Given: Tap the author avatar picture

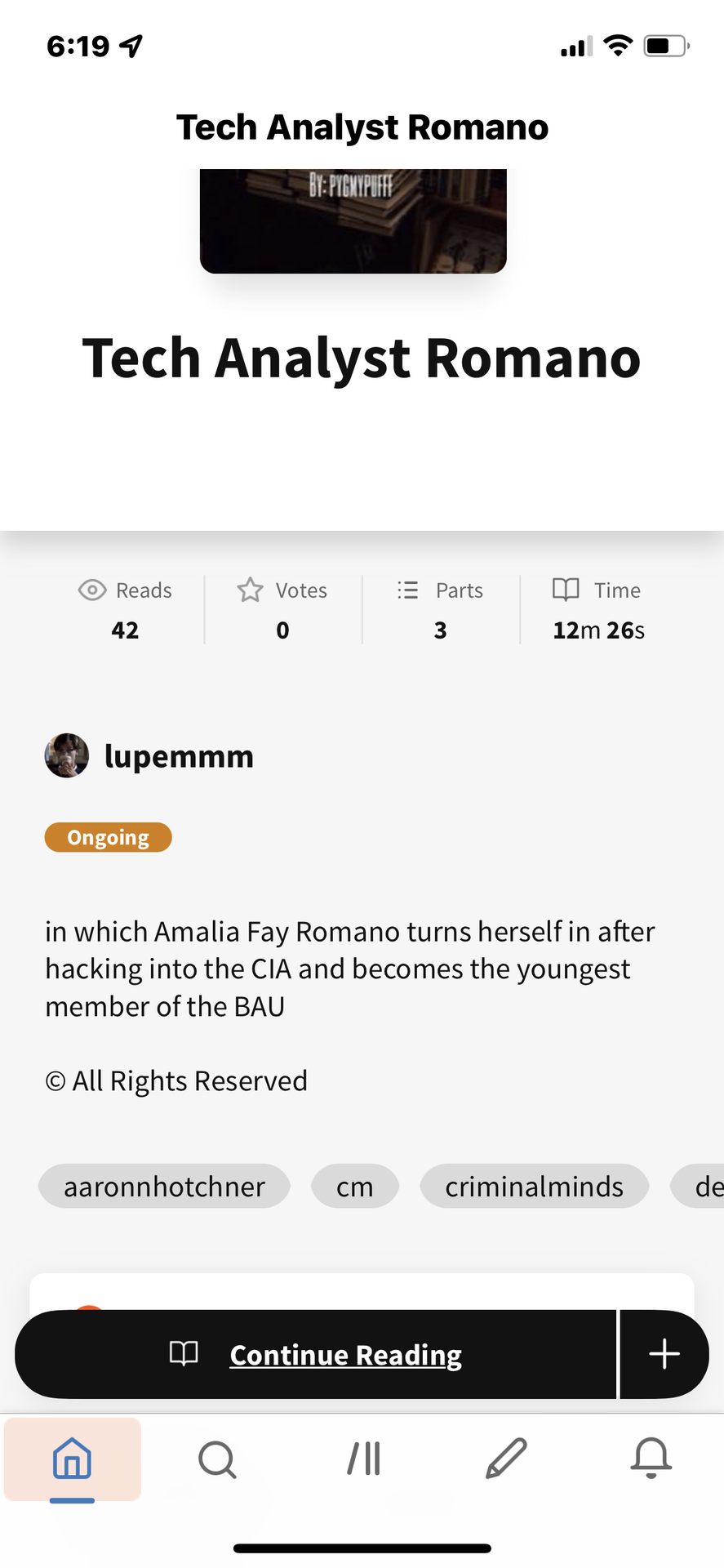Looking at the screenshot, I should click(x=67, y=755).
